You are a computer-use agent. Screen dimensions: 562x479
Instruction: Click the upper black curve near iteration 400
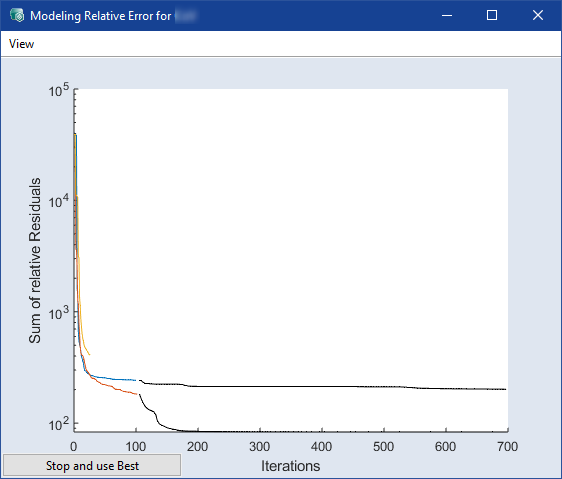322,386
